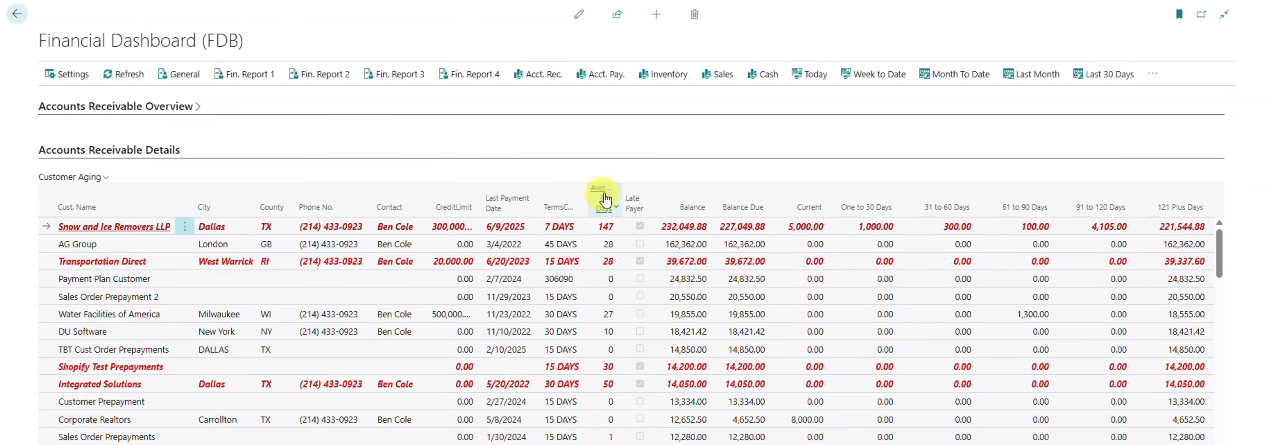Click the collapse page arrows icon

[x=1224, y=14]
